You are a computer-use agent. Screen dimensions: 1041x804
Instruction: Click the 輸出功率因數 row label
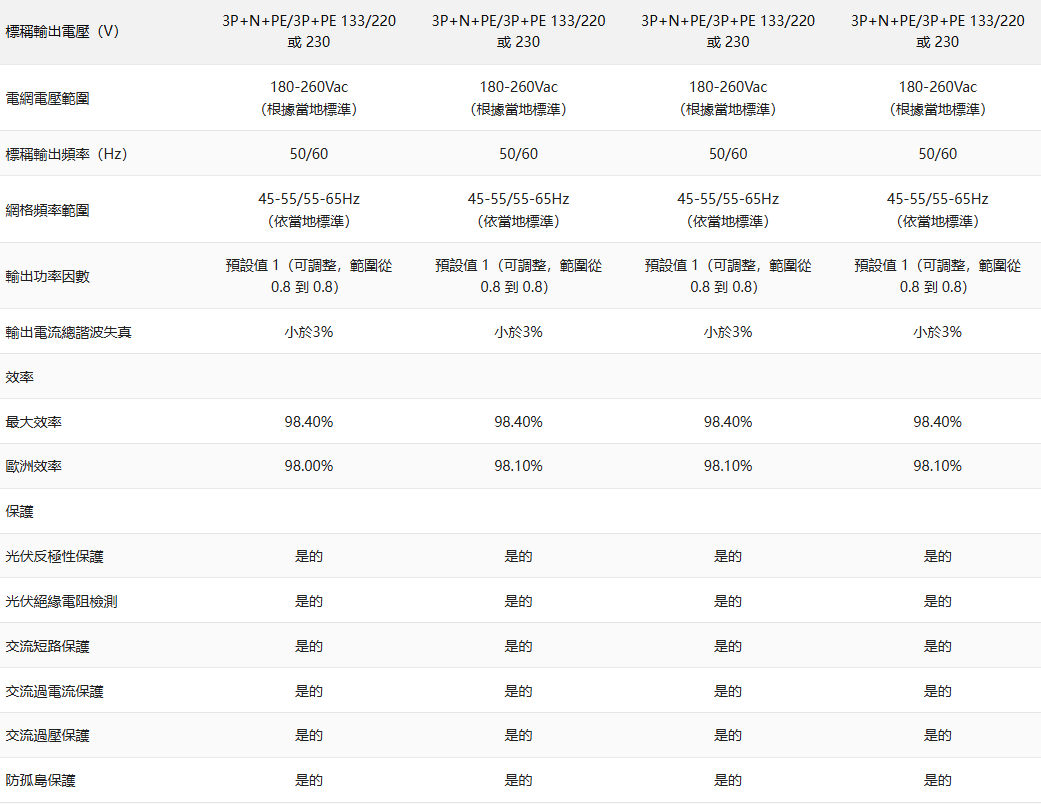48,276
